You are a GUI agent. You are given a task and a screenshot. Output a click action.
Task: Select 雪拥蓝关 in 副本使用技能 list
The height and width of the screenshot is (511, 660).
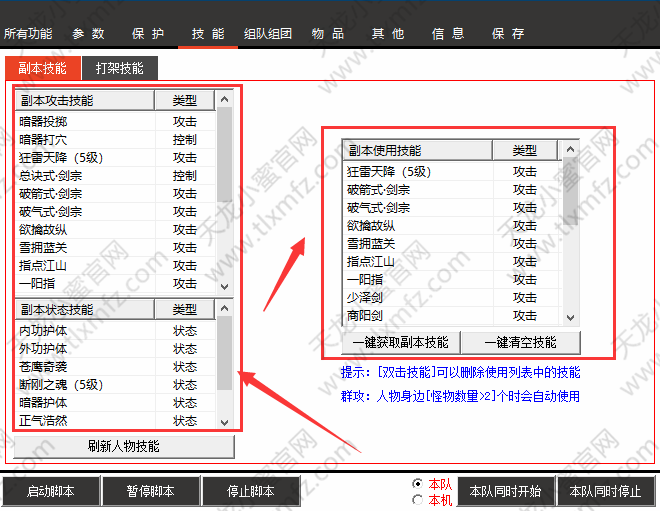tap(452, 244)
